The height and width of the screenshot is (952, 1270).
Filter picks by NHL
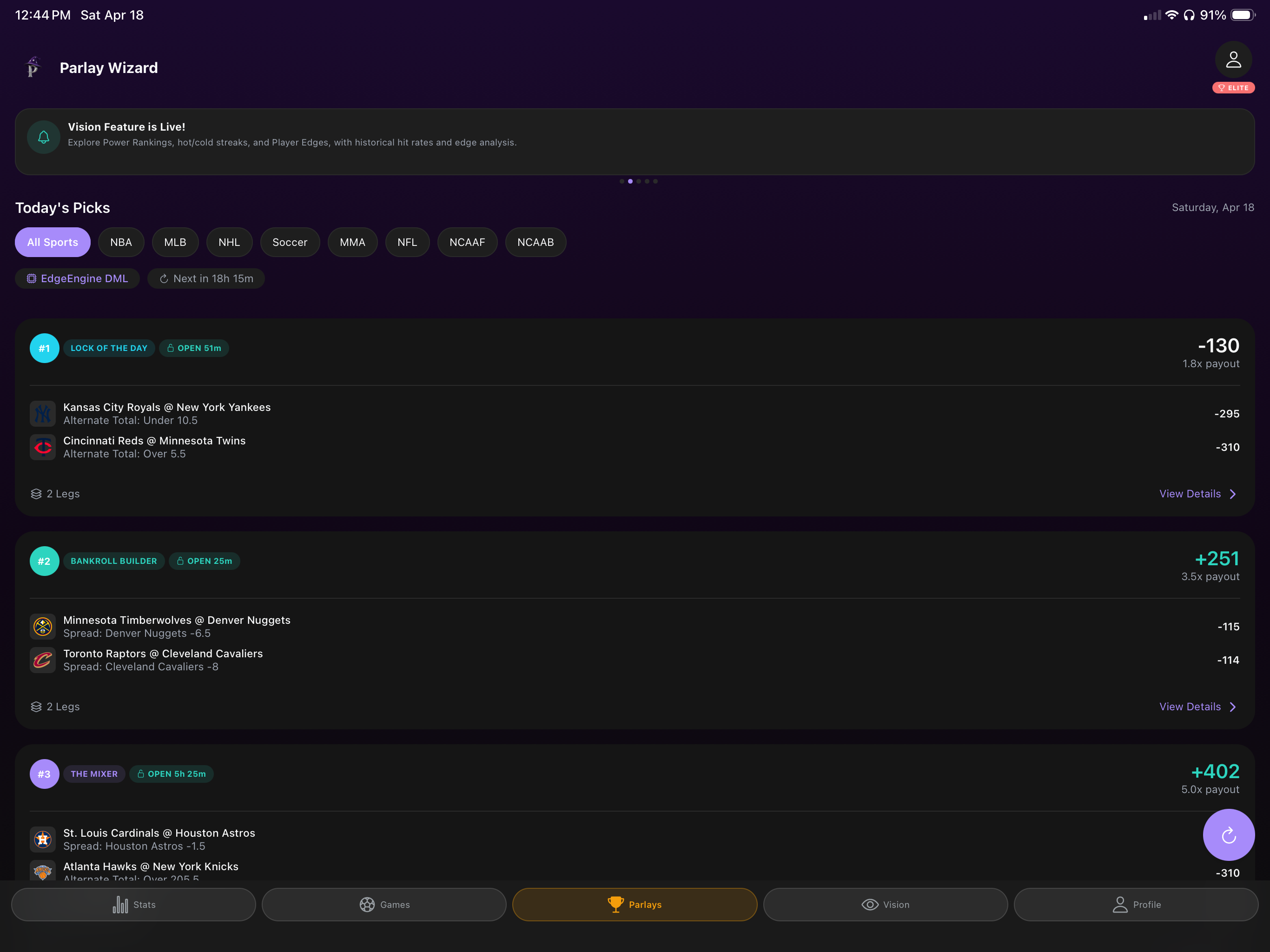tap(229, 242)
